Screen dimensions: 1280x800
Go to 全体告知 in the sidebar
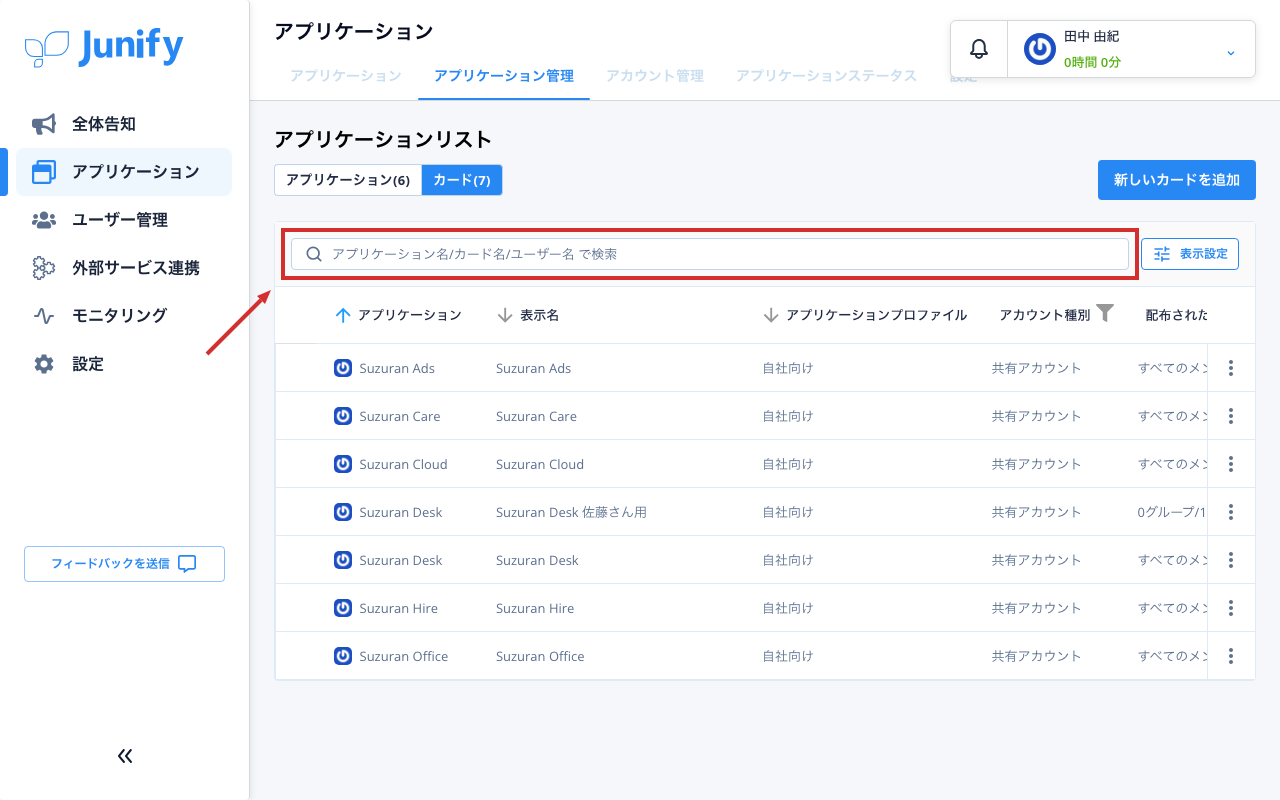tap(124, 124)
